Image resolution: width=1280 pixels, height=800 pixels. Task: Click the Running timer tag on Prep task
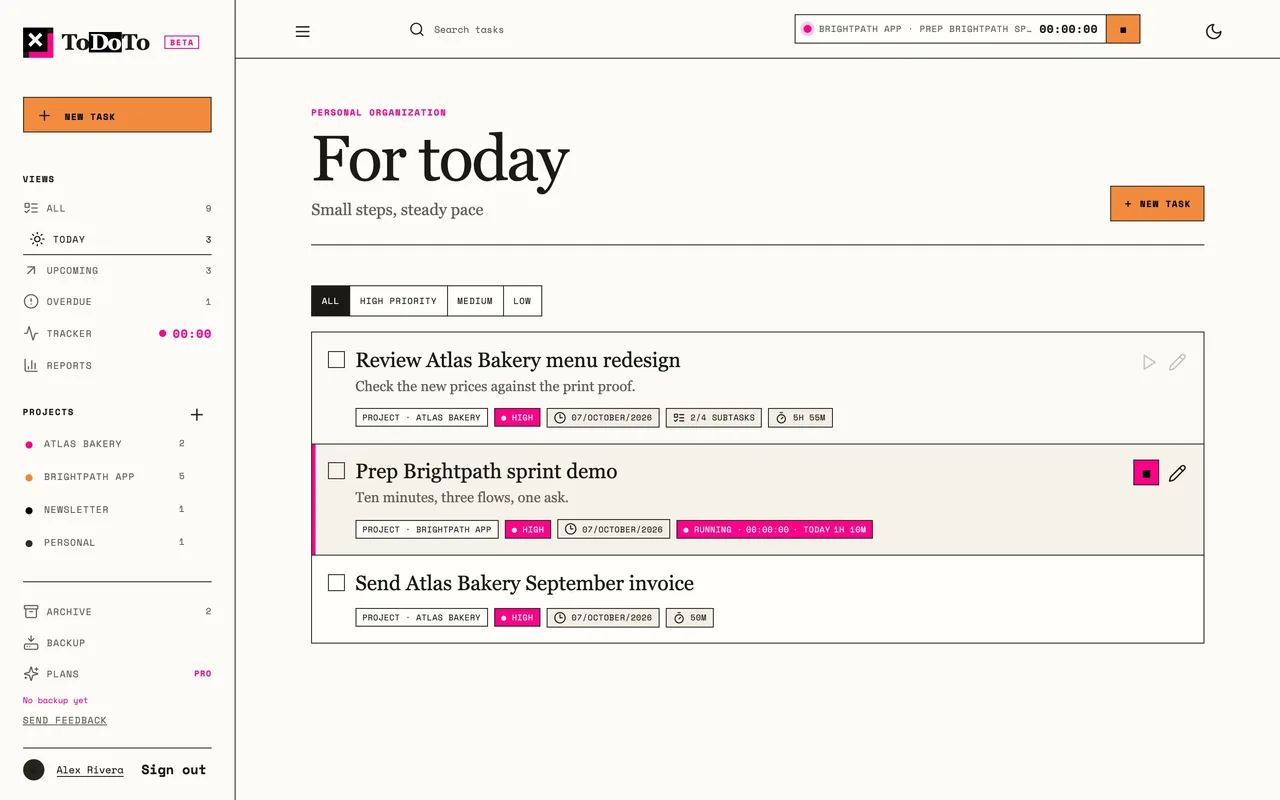(774, 529)
